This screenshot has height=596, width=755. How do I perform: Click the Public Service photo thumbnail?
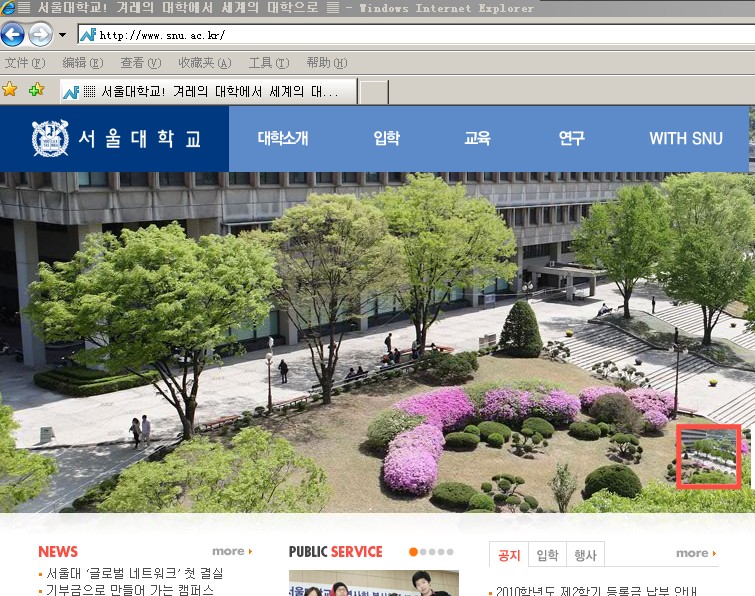point(374,583)
